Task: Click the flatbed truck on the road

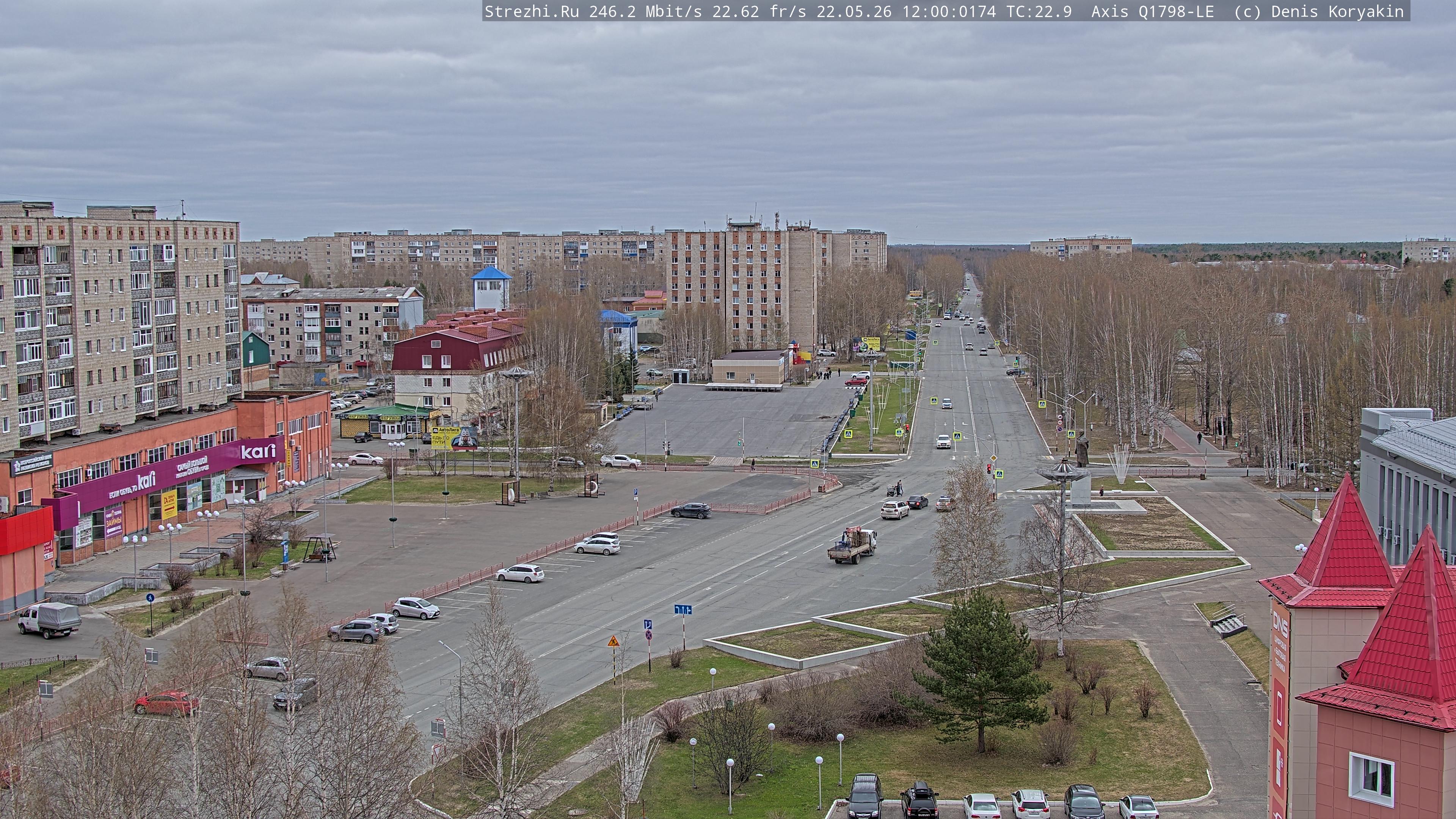Action: pyautogui.click(x=852, y=545)
